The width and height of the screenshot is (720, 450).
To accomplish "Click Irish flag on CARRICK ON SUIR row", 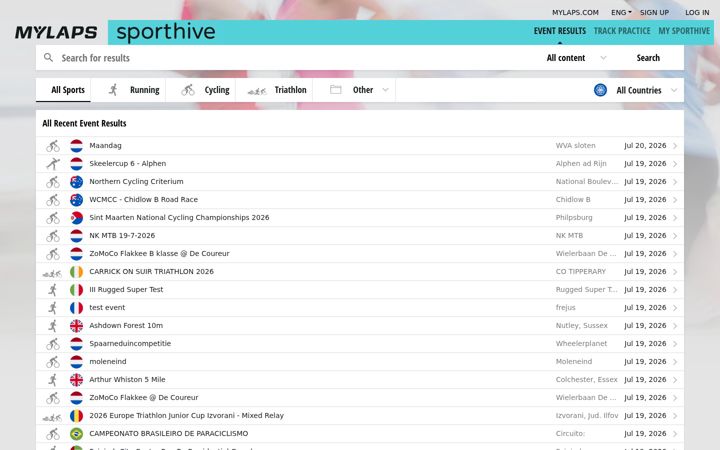I will [x=77, y=272].
